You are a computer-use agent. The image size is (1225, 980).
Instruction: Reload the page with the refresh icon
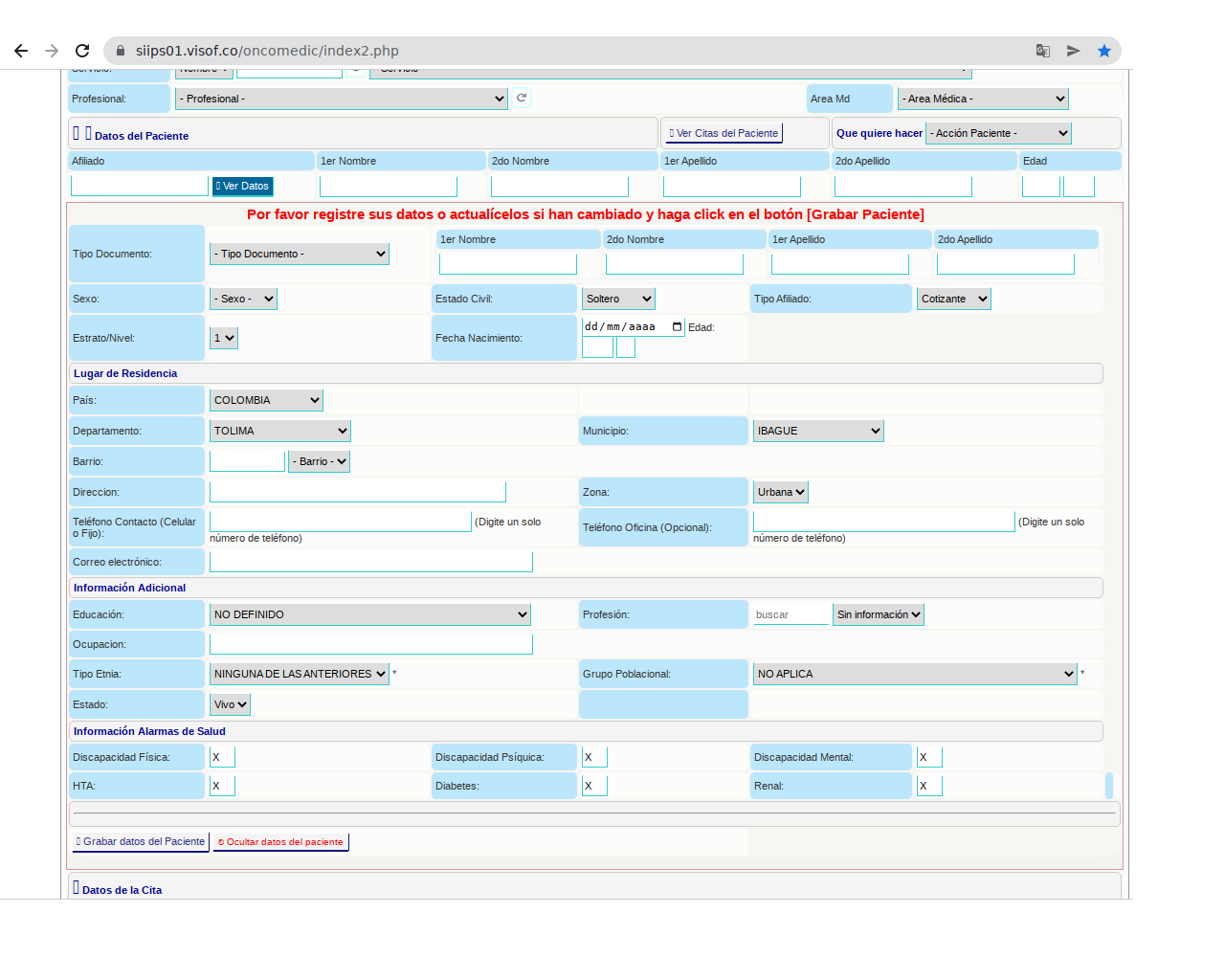[x=82, y=51]
